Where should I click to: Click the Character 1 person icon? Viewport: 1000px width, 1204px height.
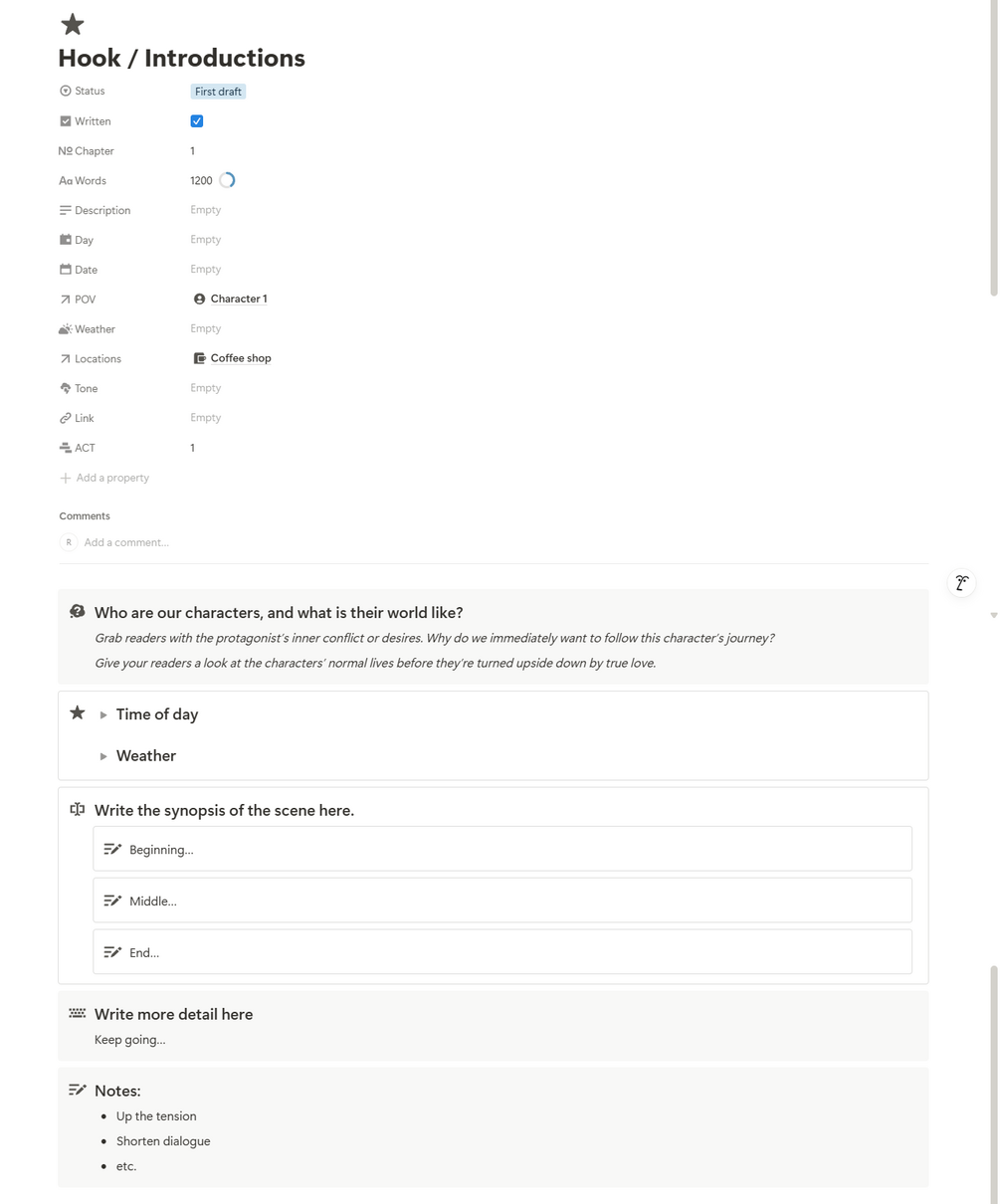pyautogui.click(x=199, y=299)
